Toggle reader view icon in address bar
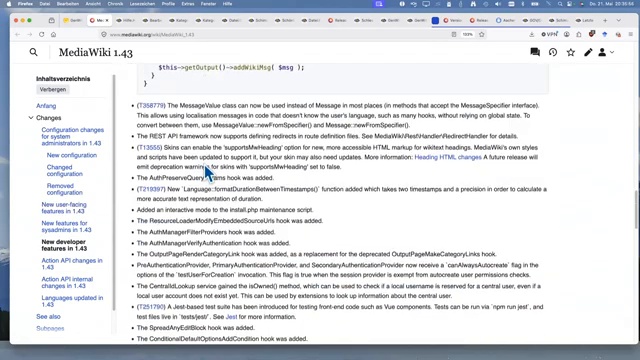 coord(454,35)
